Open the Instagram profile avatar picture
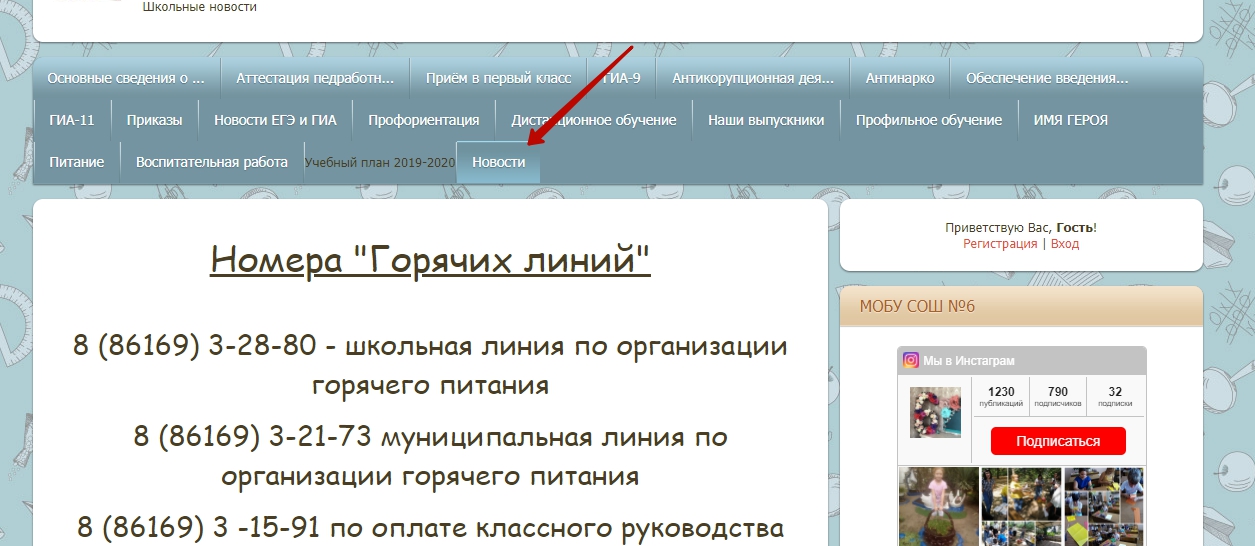 [935, 412]
